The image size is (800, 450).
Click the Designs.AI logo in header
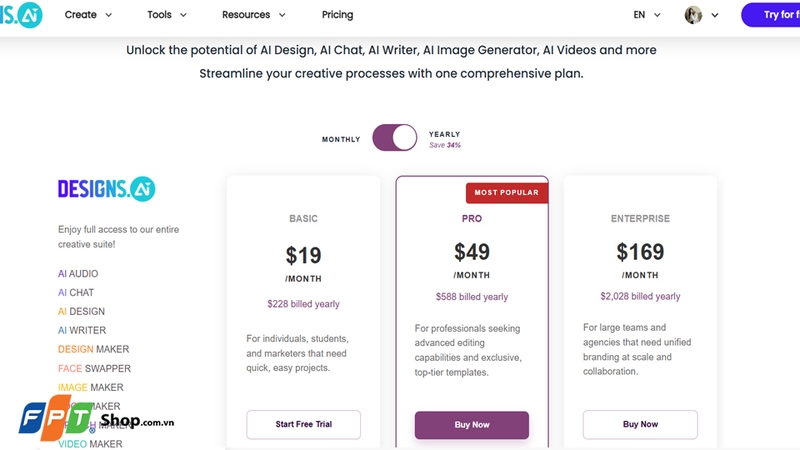pos(20,15)
